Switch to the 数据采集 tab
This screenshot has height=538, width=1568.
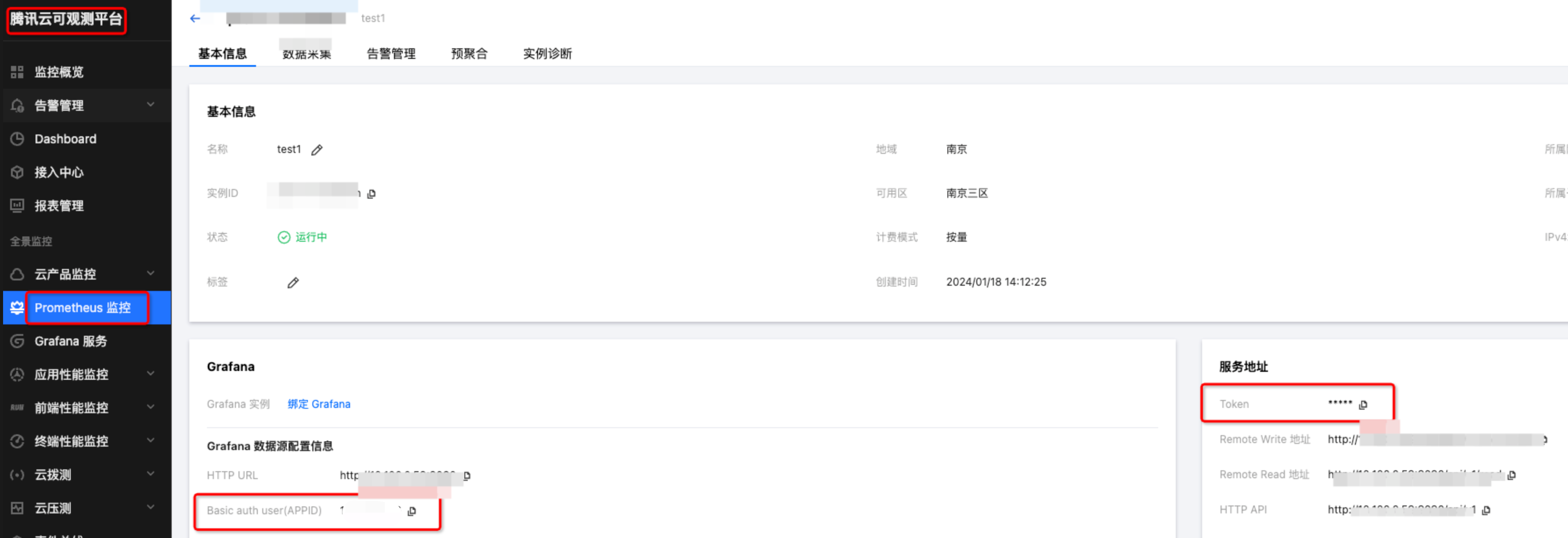coord(306,54)
